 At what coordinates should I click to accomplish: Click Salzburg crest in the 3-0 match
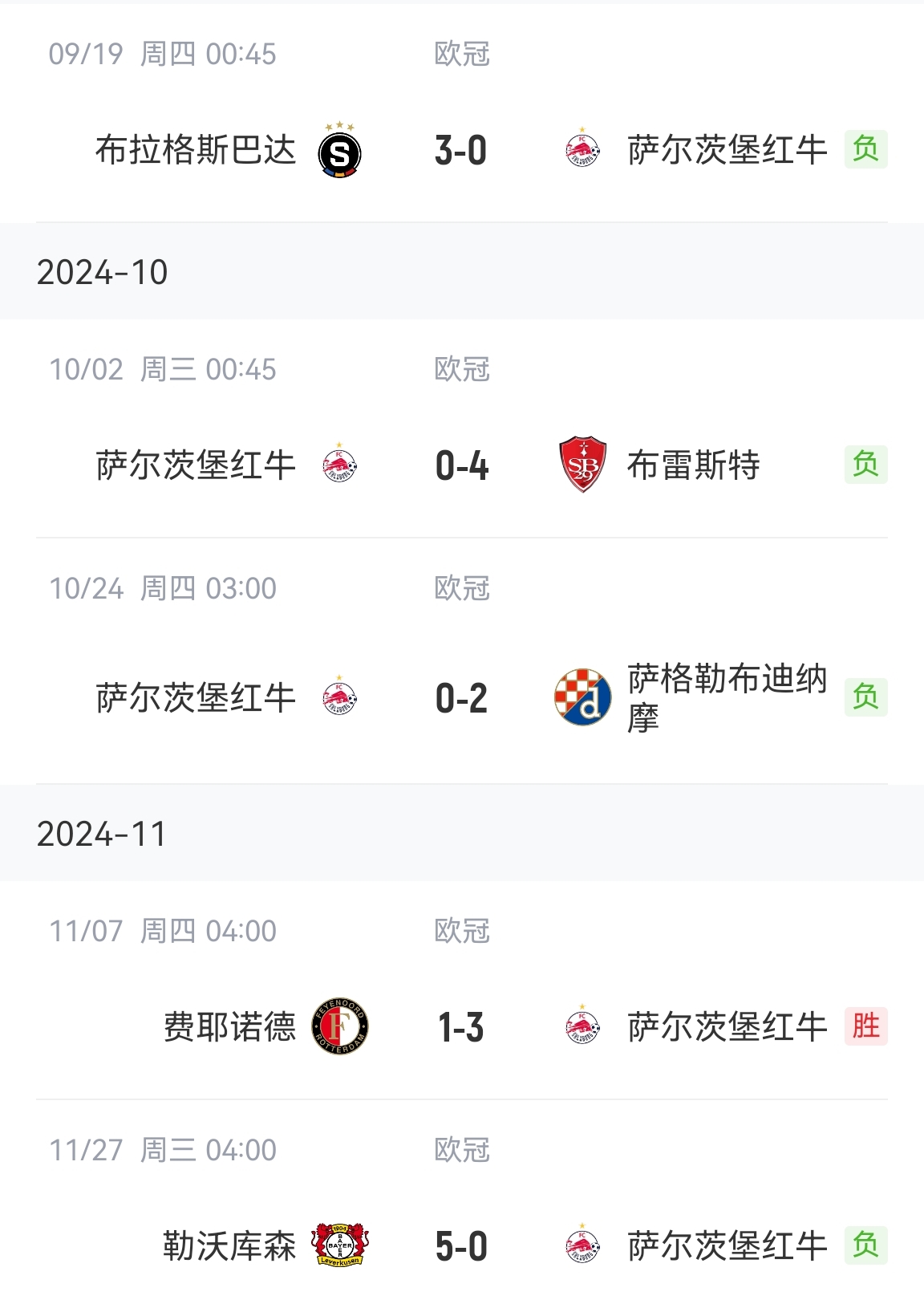click(x=582, y=150)
